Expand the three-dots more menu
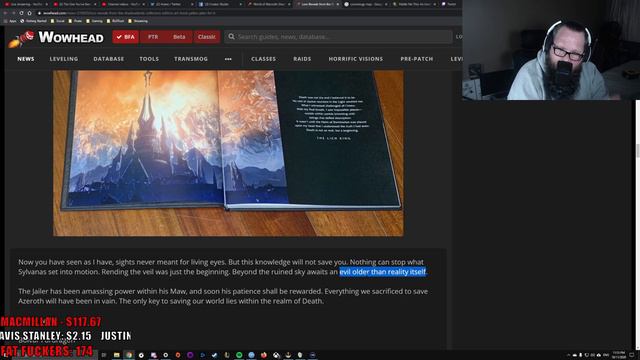The height and width of the screenshot is (360, 640). click(x=228, y=59)
